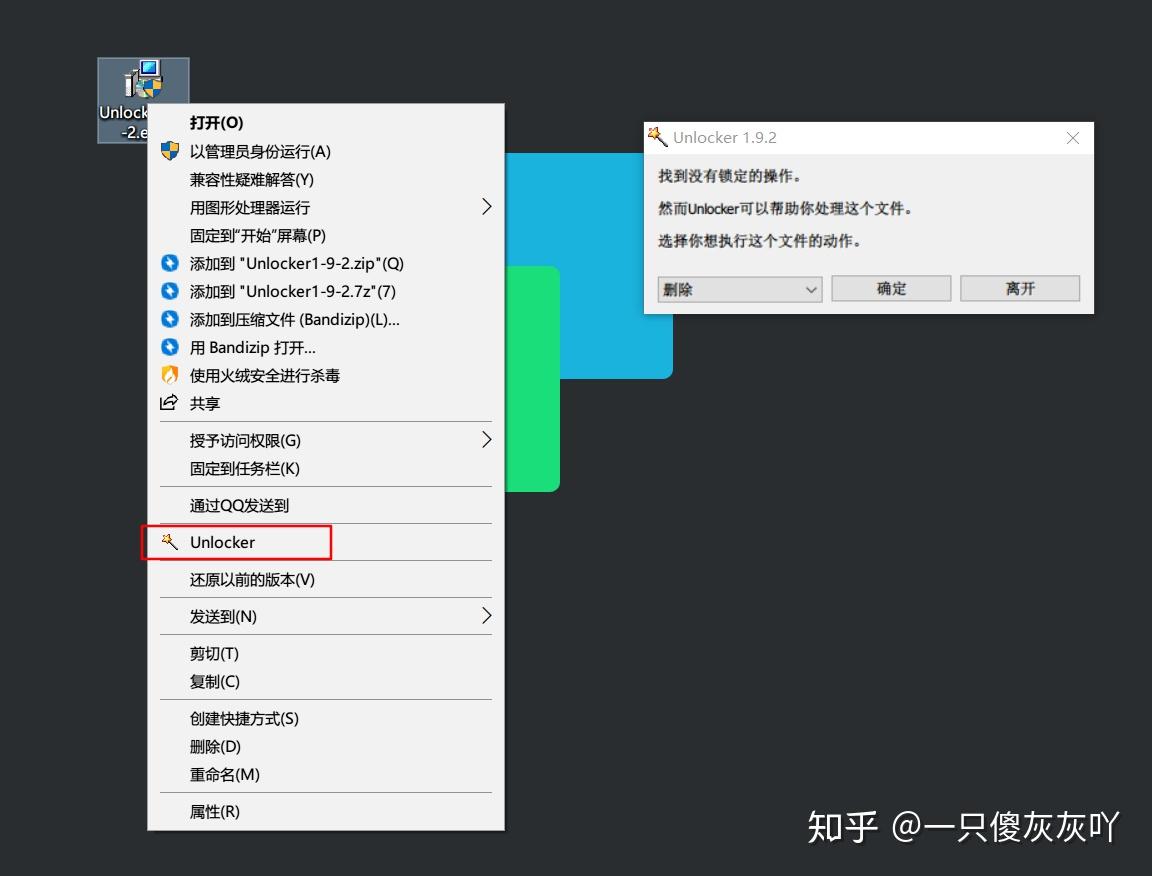1152x876 pixels.
Task: Click text 选择你想执行这个文件的动作。
Action: (760, 240)
